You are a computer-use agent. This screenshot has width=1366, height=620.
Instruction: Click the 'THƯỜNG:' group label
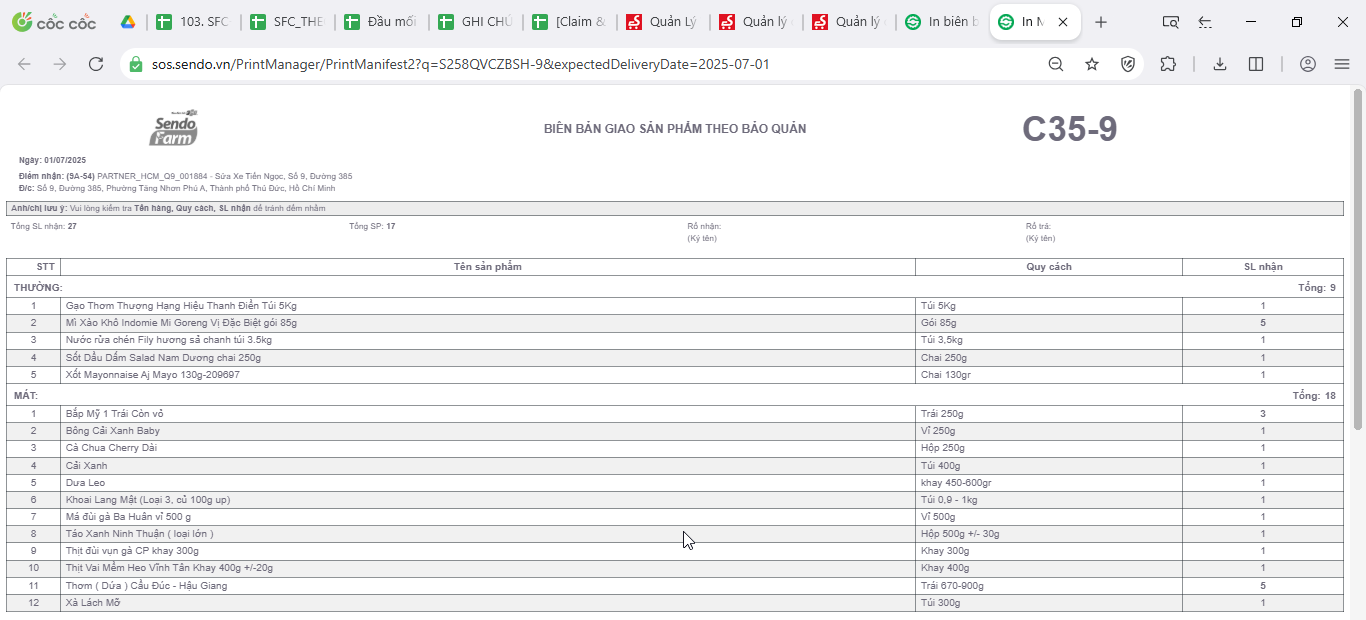click(38, 288)
